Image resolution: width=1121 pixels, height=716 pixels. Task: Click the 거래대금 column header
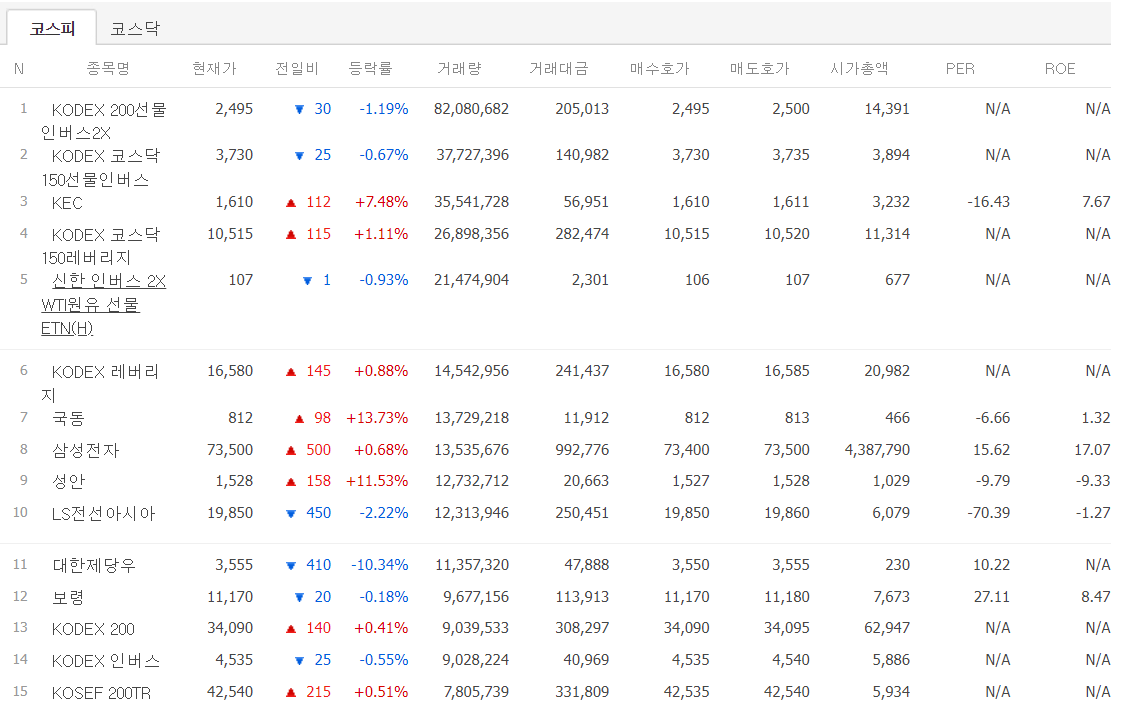pyautogui.click(x=558, y=69)
